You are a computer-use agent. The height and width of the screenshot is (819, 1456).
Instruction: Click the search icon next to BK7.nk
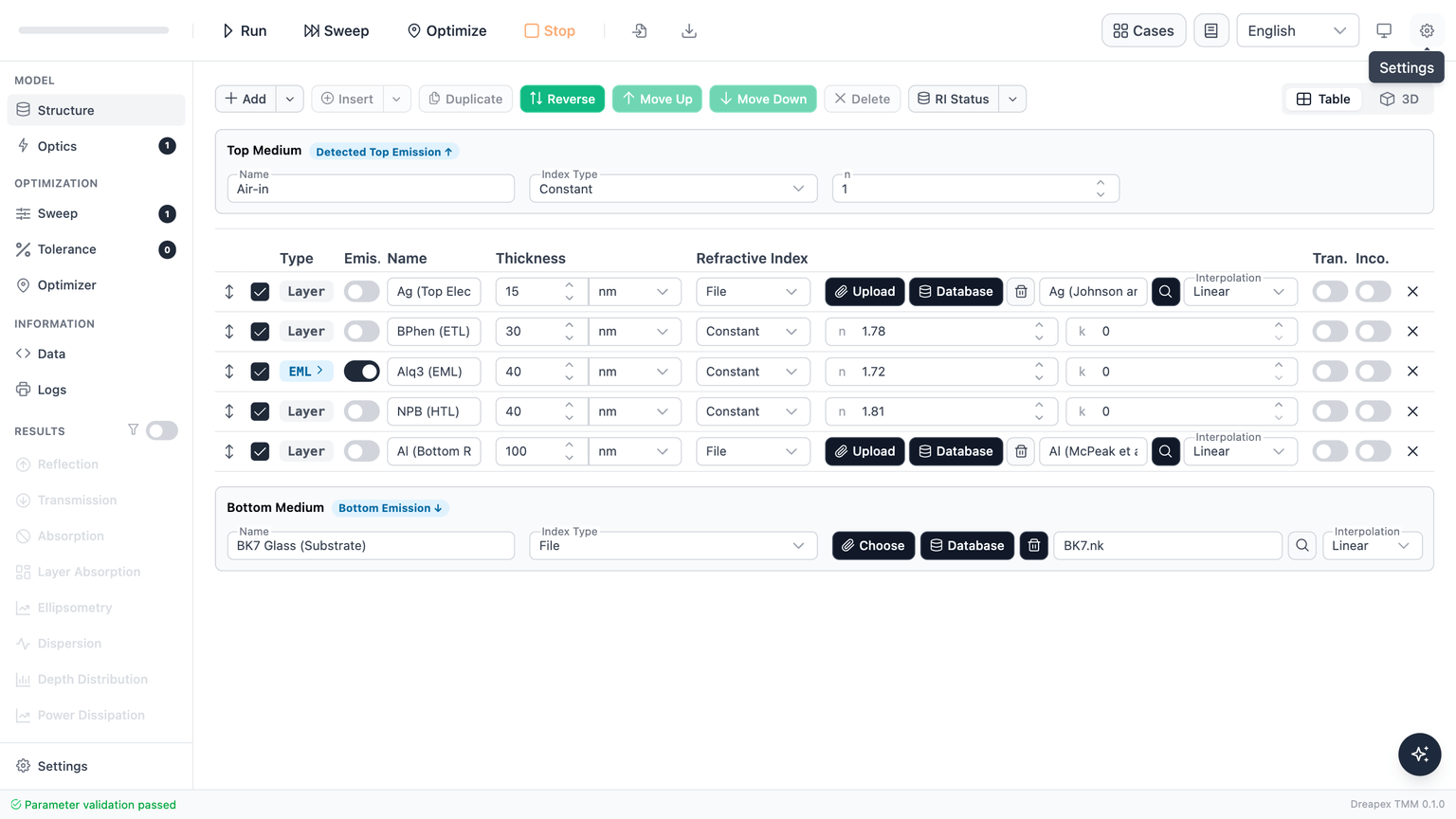pos(1301,545)
